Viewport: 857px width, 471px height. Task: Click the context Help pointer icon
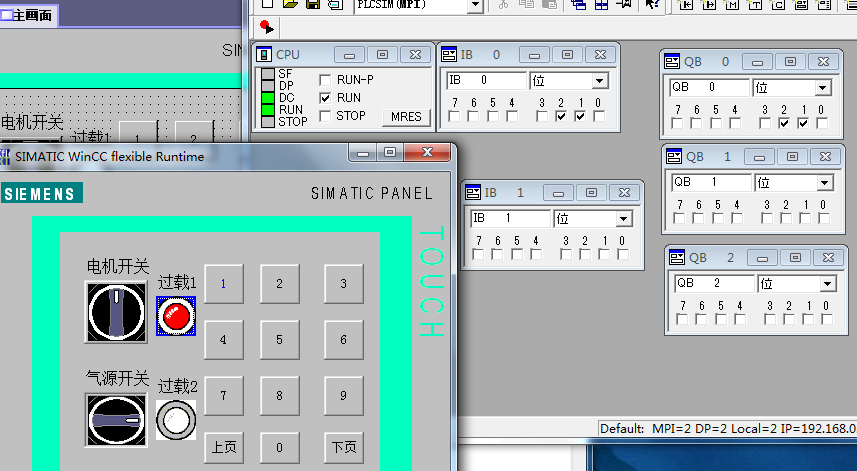[651, 4]
